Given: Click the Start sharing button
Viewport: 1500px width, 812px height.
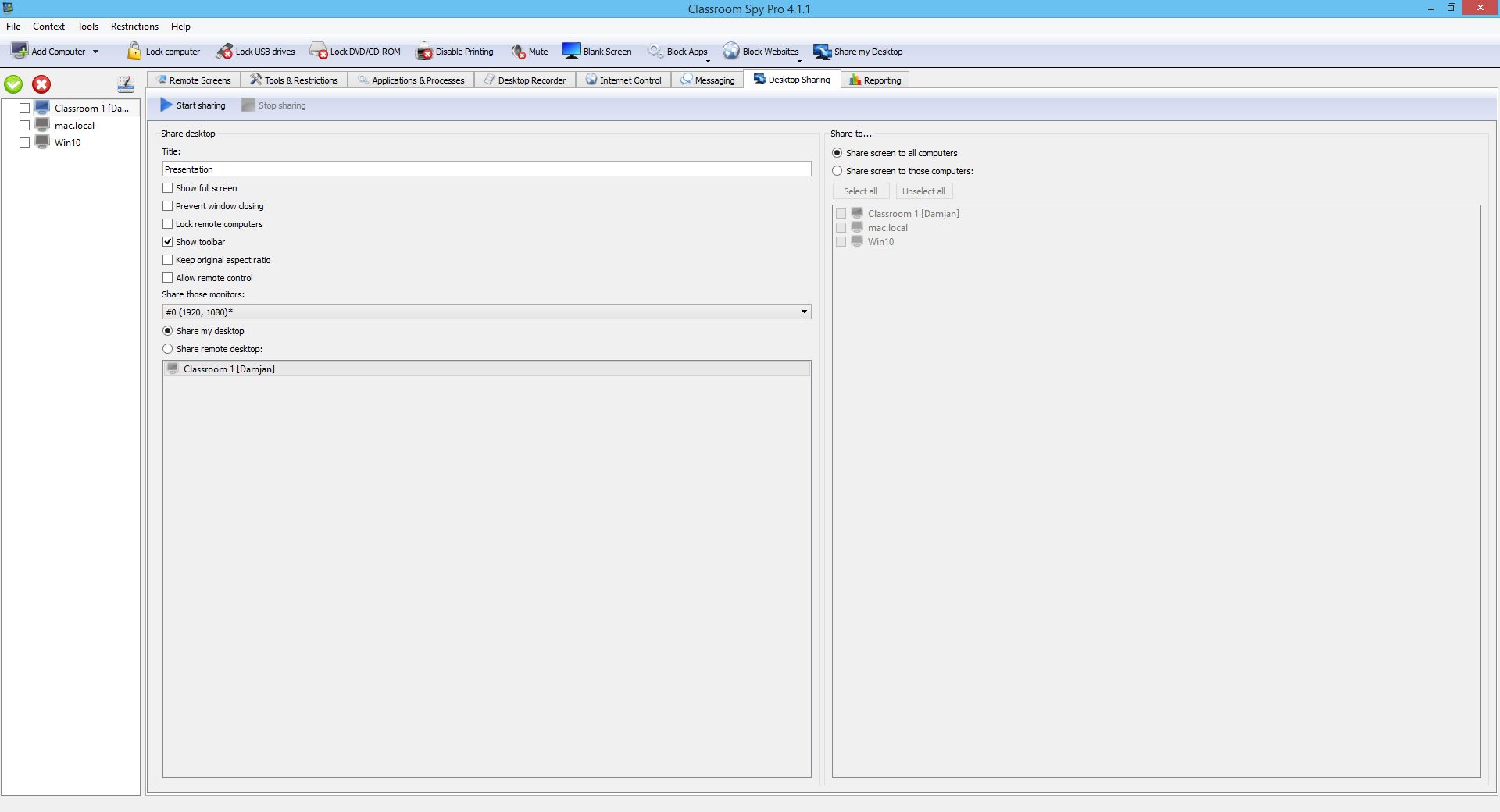Looking at the screenshot, I should (x=193, y=105).
